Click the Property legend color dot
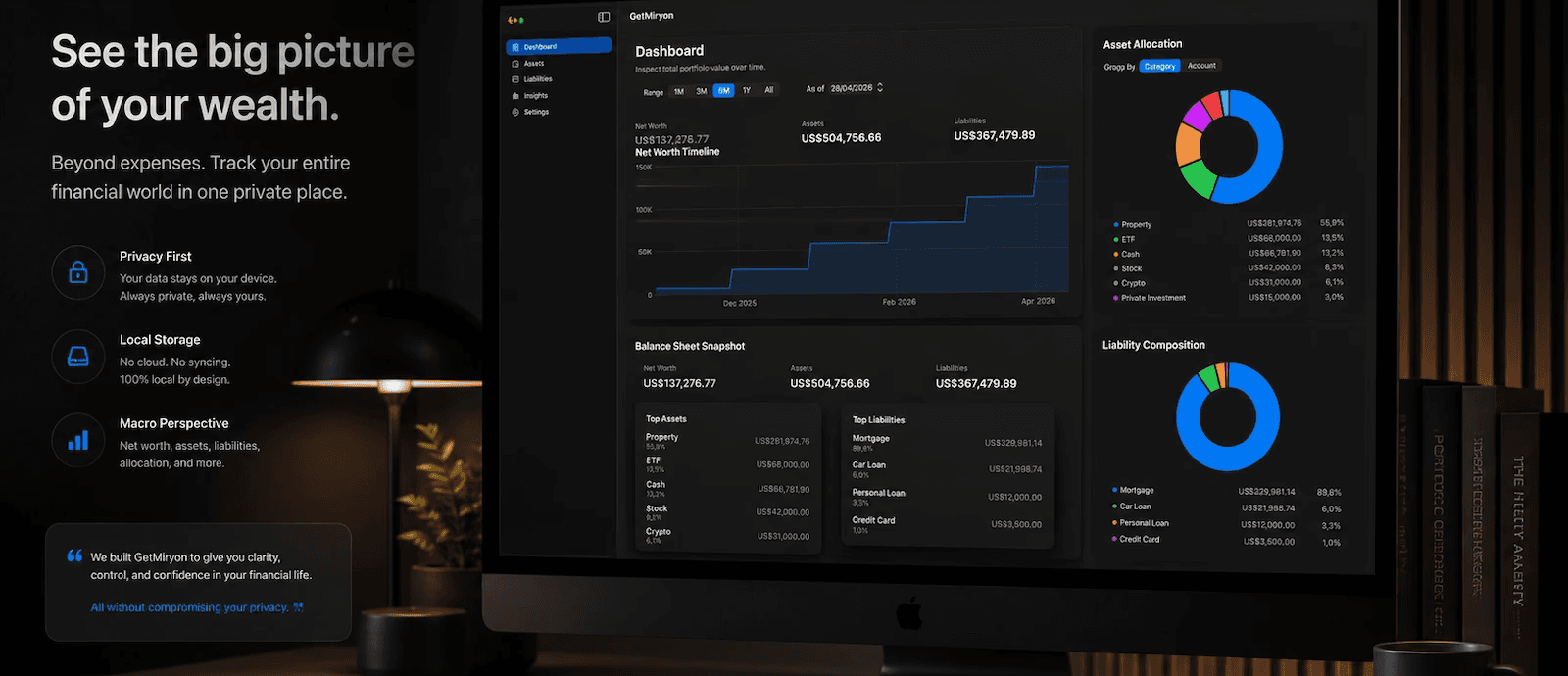 pos(1115,224)
